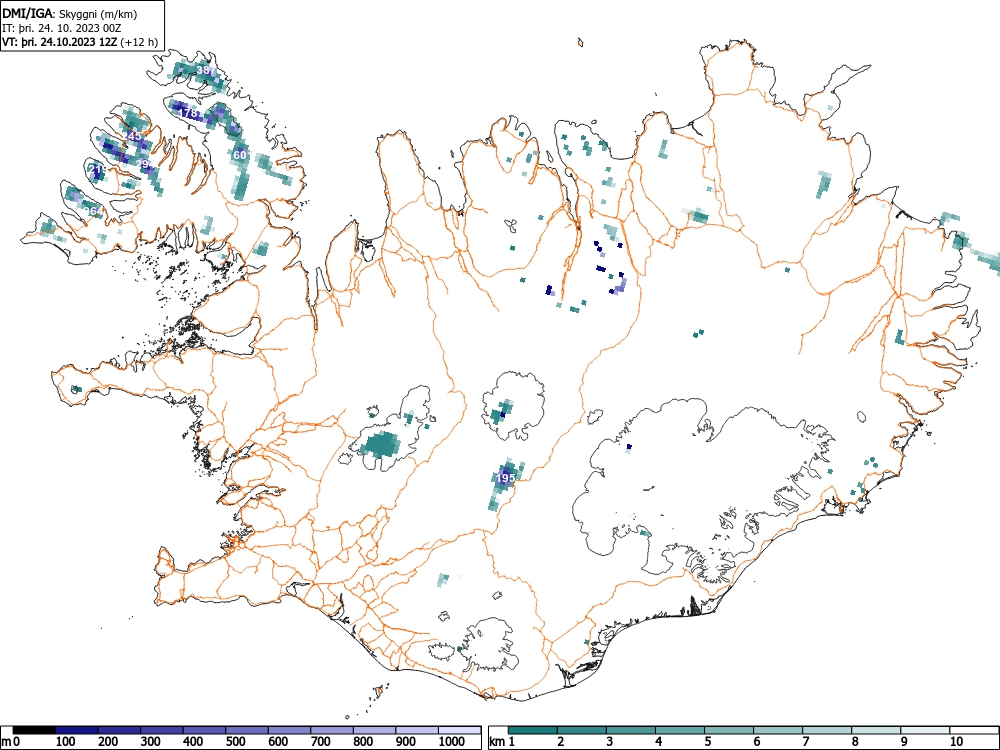Click the 'm' unit label of the legend
This screenshot has width=1000, height=750.
pos(6,742)
